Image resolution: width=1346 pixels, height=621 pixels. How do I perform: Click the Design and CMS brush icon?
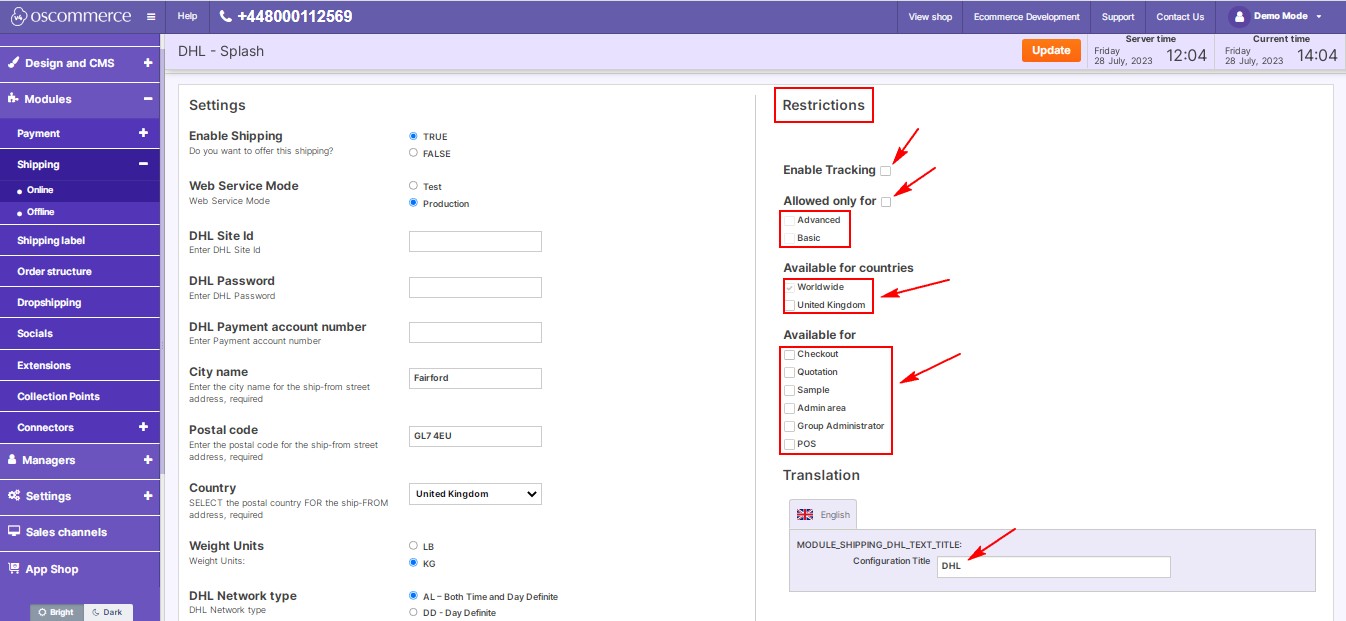(x=14, y=62)
